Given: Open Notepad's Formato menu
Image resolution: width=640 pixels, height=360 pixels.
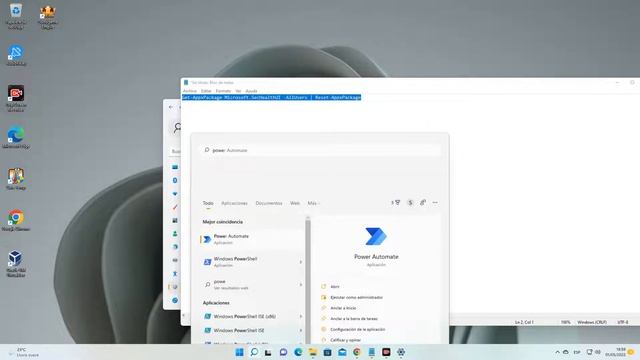Looking at the screenshot, I should 223,91.
